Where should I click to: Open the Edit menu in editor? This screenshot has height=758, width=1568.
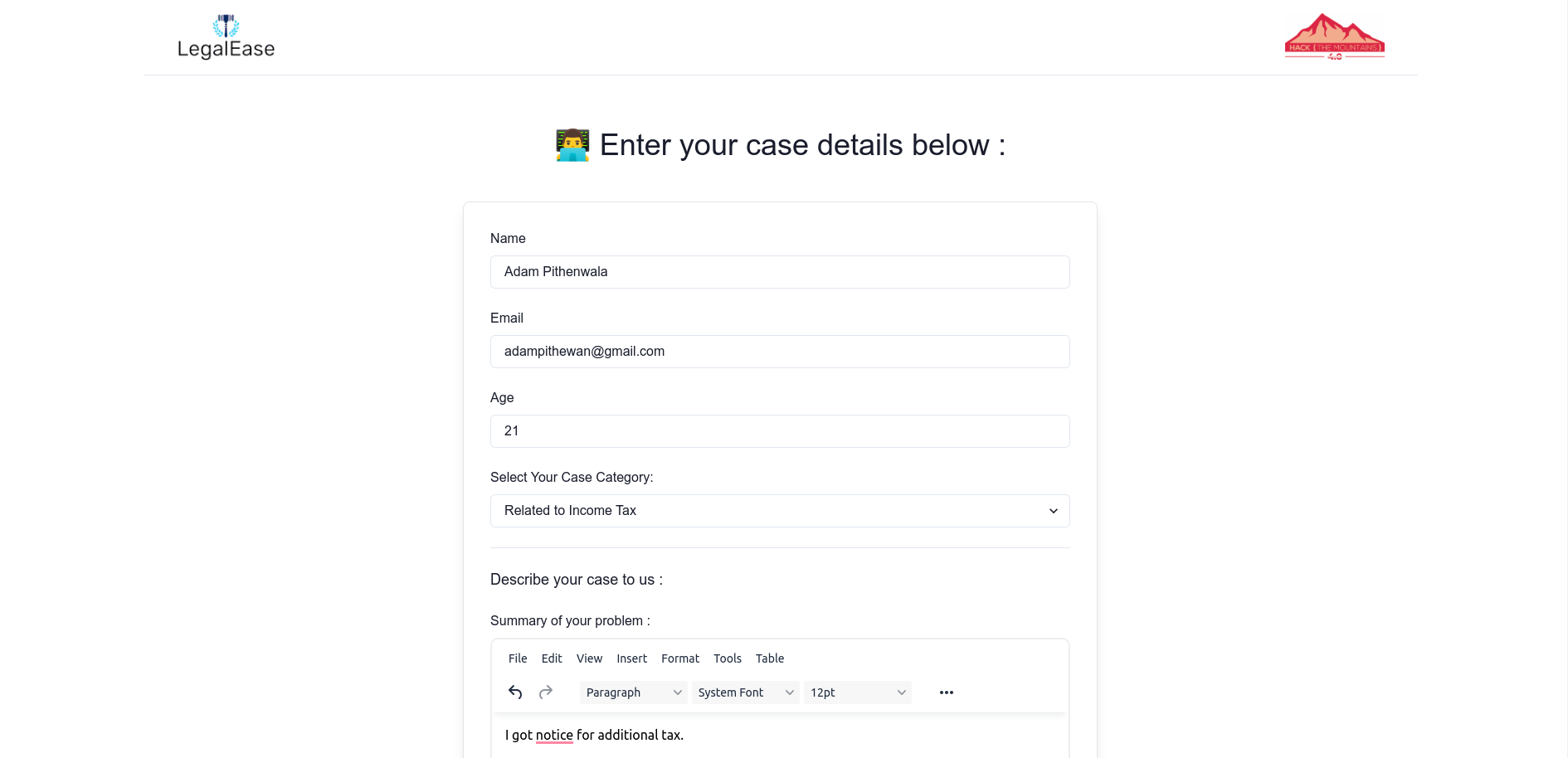click(552, 658)
